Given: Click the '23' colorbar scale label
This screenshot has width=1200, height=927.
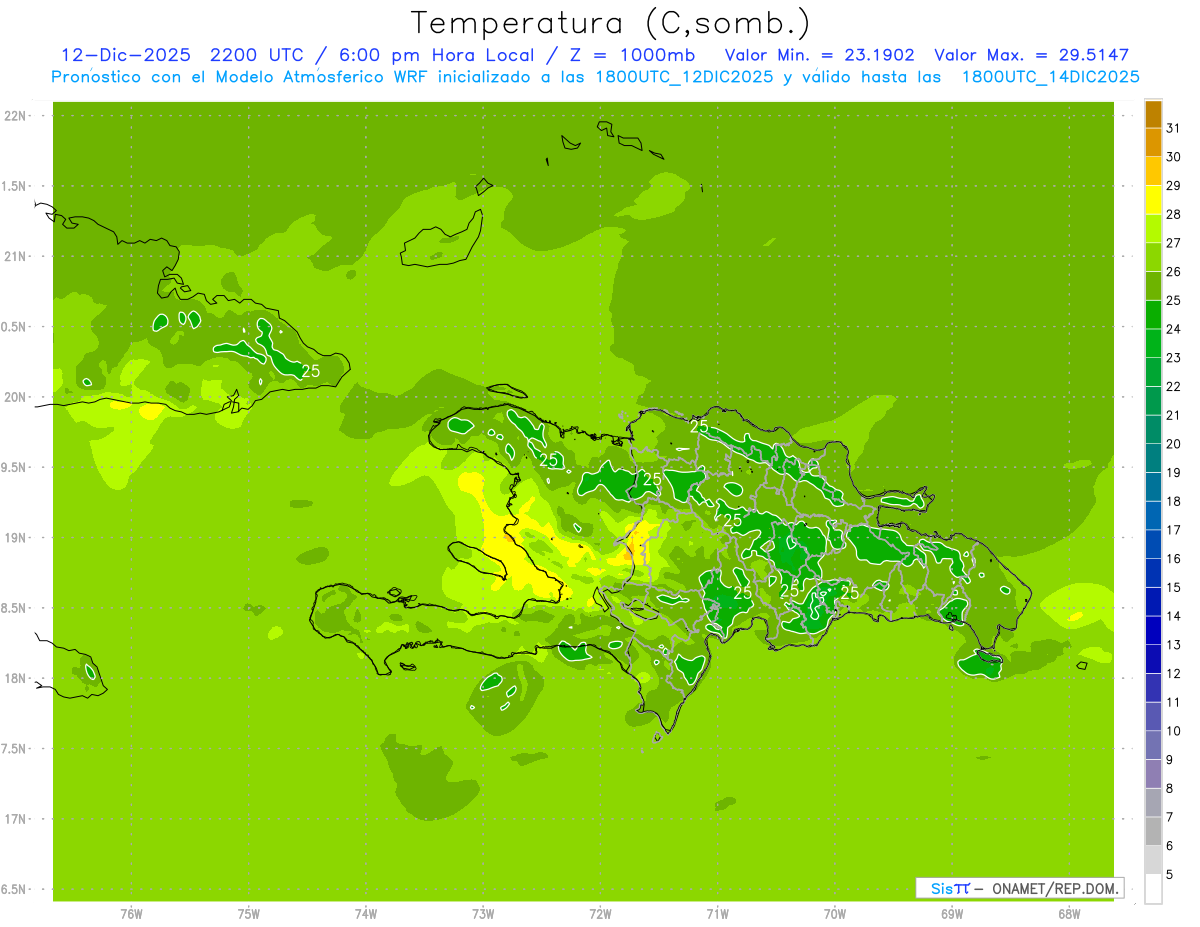Looking at the screenshot, I should click(x=1173, y=358).
